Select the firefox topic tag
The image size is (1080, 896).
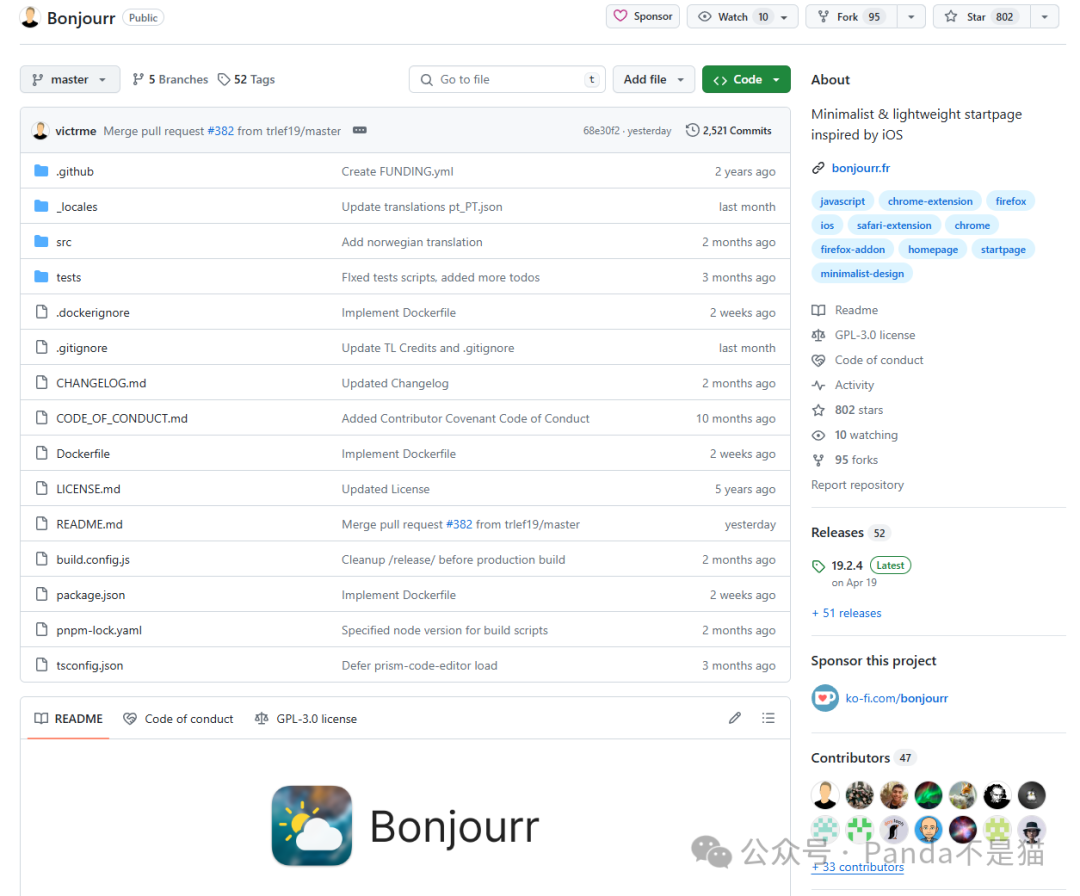[1010, 201]
